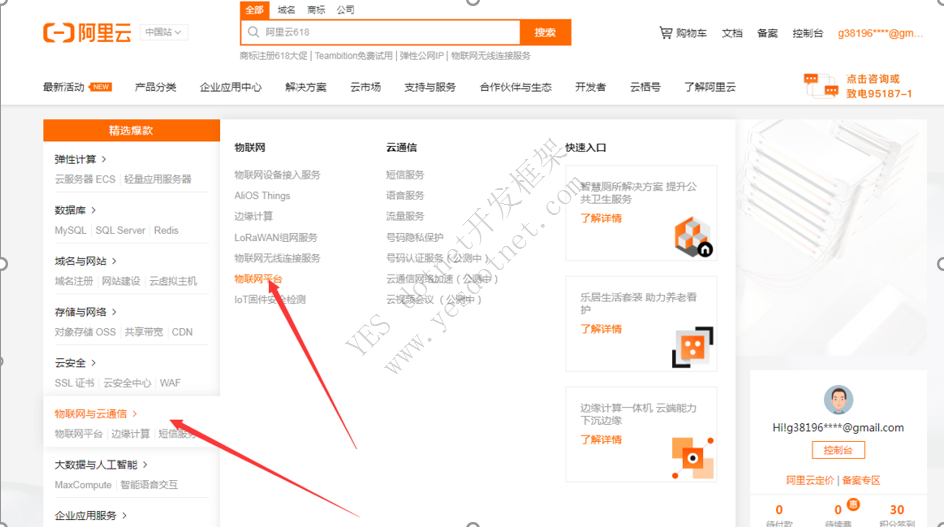944x527 pixels.
Task: Open the 文档 link in the header
Action: (x=732, y=33)
